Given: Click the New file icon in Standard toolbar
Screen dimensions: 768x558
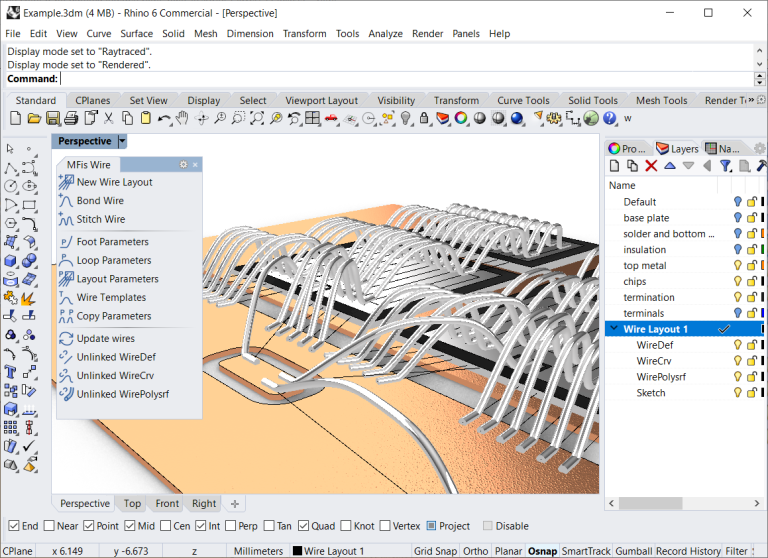Looking at the screenshot, I should click(x=15, y=118).
